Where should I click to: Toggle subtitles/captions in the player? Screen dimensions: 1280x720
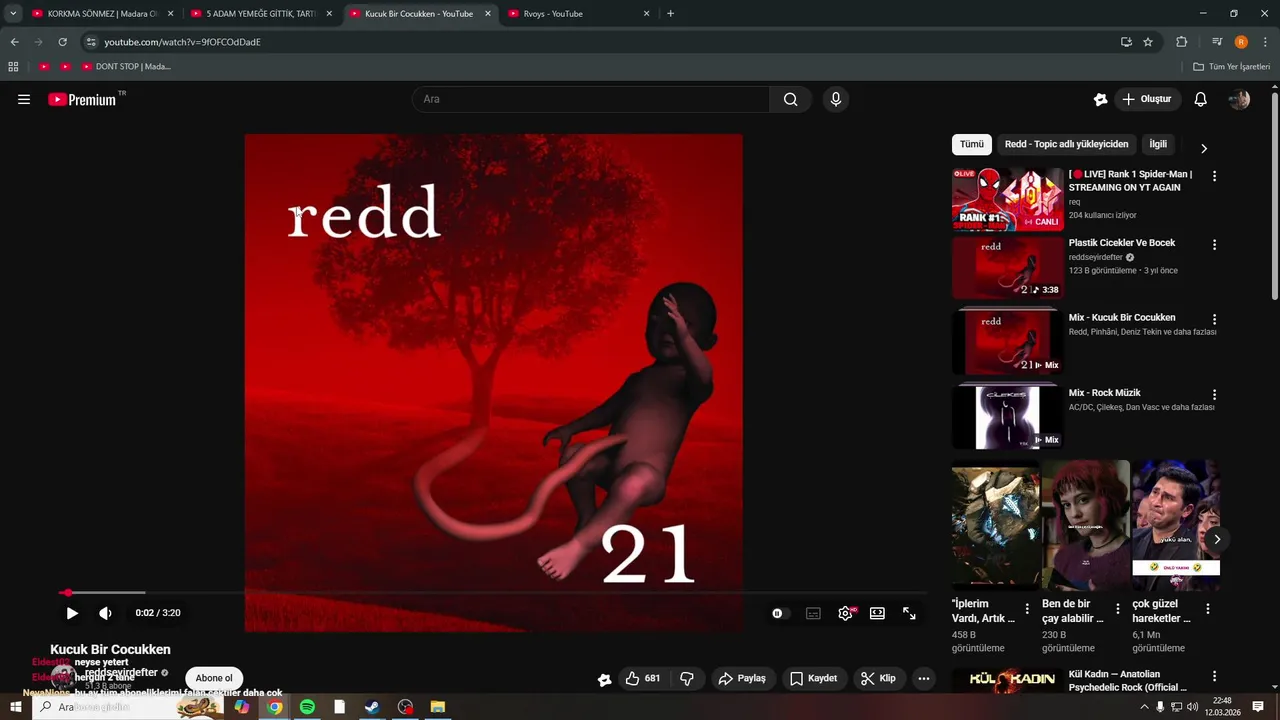813,613
